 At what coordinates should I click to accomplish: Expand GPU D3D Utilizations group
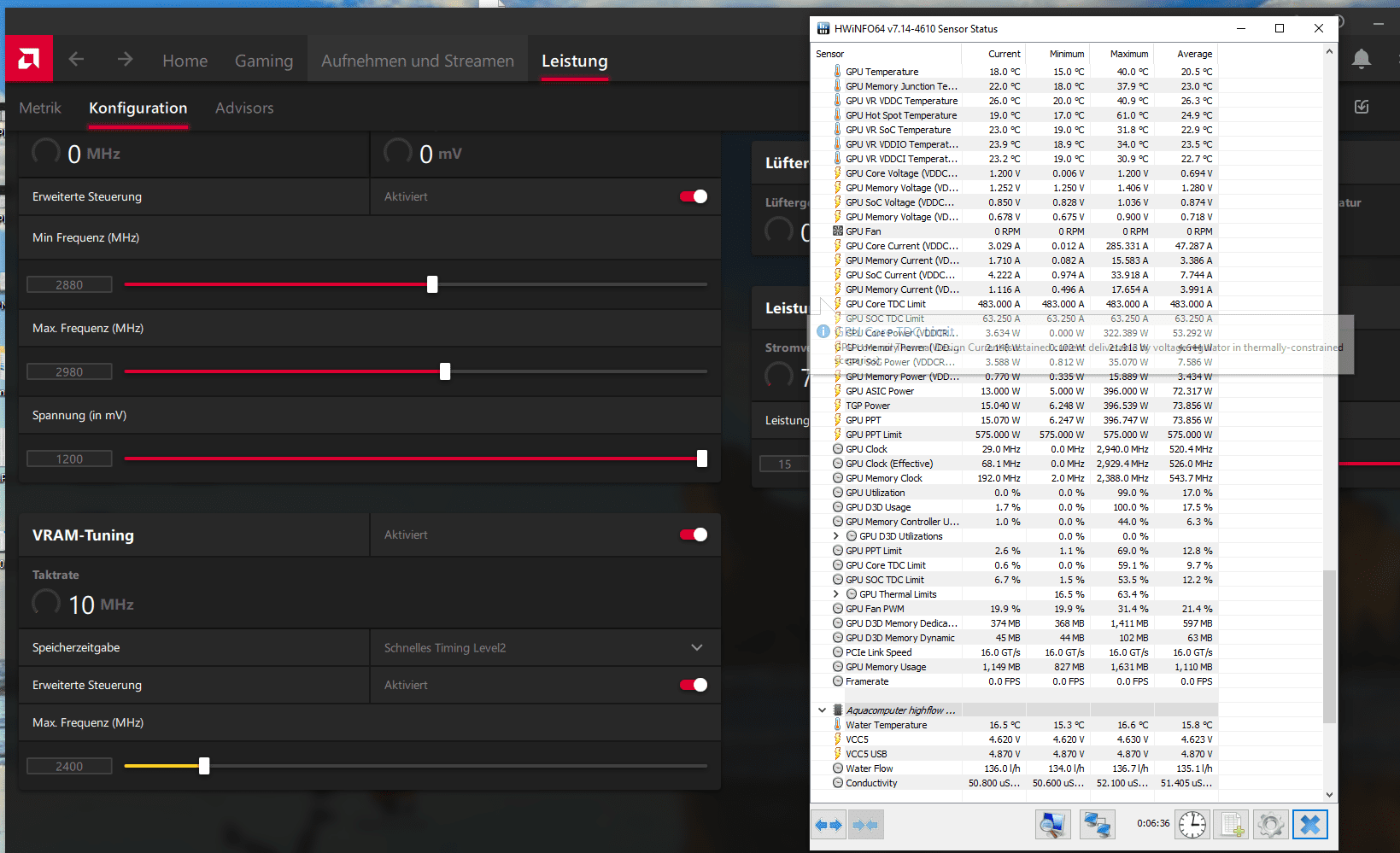[x=835, y=536]
